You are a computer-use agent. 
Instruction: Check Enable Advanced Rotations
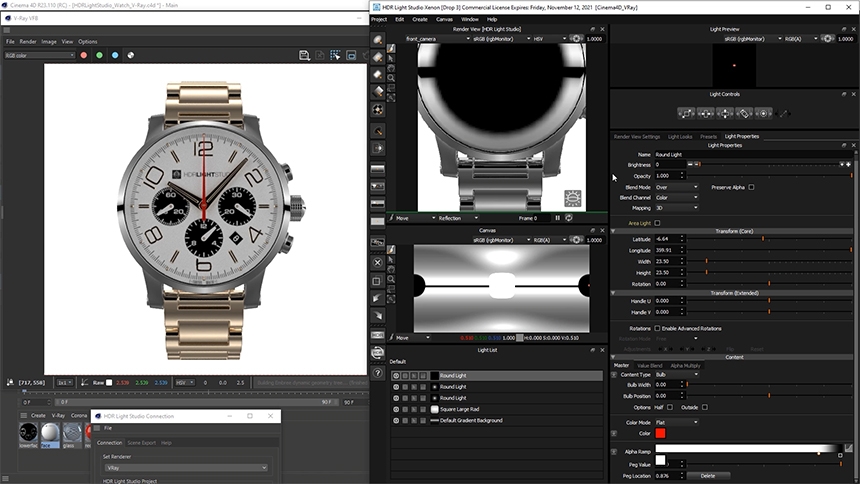657,328
